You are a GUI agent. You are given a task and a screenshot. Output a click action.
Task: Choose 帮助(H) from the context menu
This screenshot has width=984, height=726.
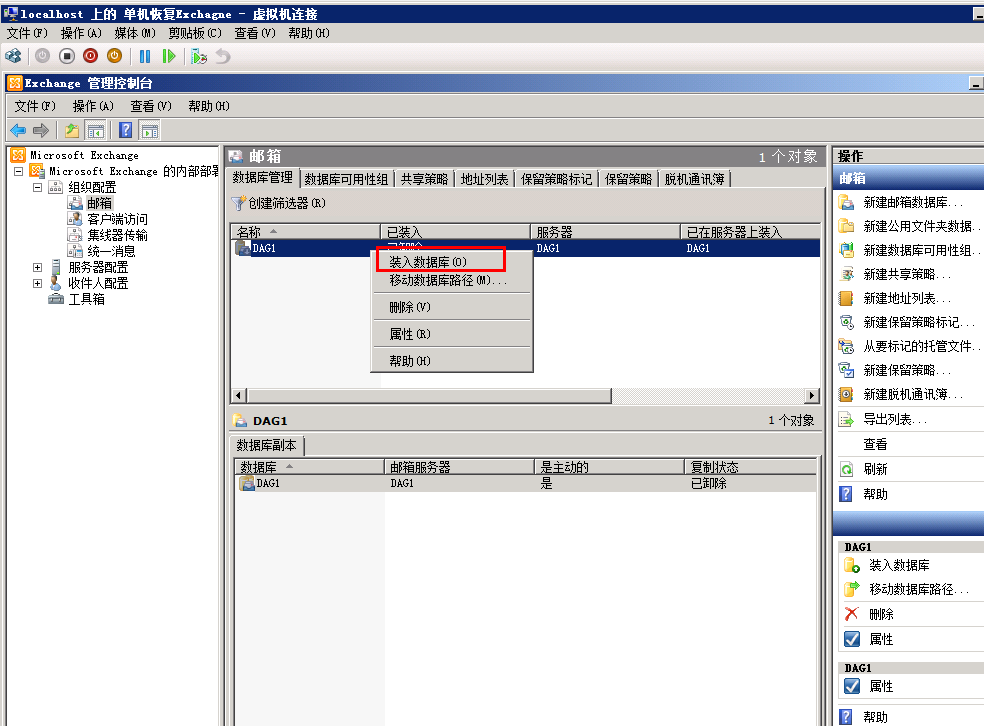(451, 361)
